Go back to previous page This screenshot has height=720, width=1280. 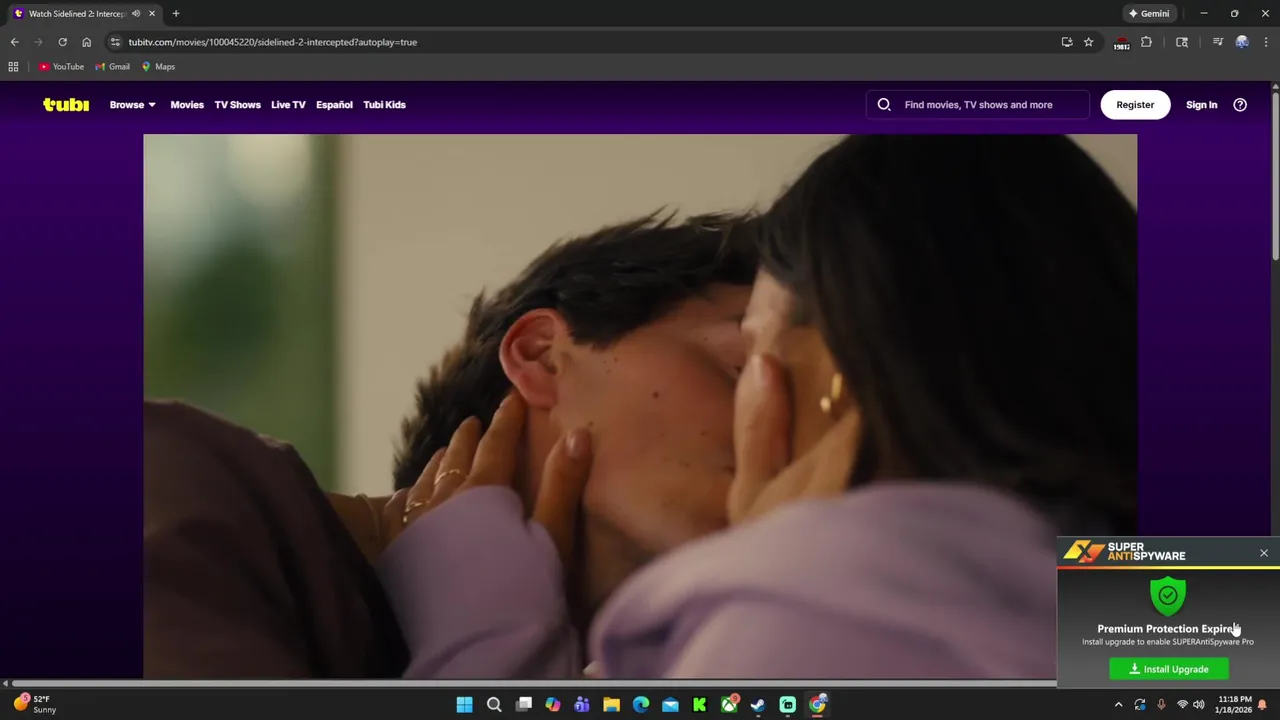14,42
